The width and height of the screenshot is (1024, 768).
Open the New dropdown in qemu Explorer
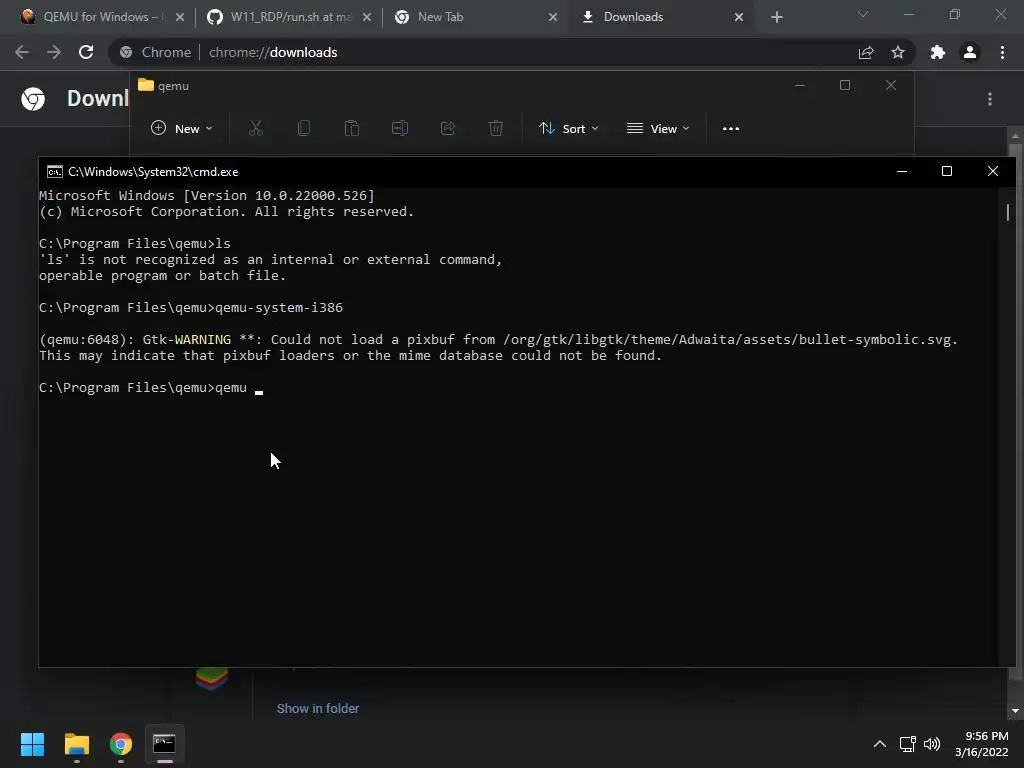[x=182, y=128]
